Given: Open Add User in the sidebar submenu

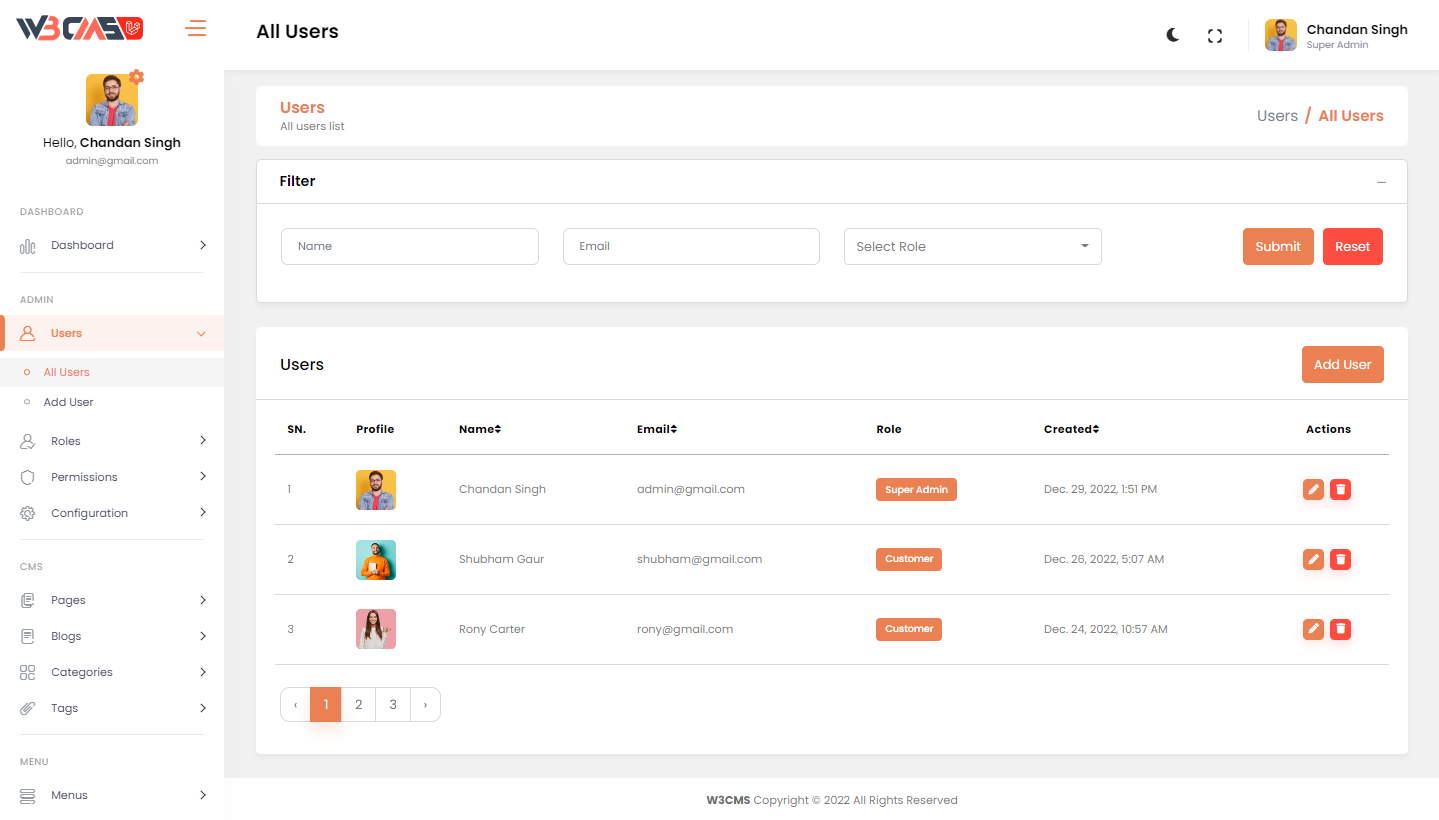Looking at the screenshot, I should [68, 402].
